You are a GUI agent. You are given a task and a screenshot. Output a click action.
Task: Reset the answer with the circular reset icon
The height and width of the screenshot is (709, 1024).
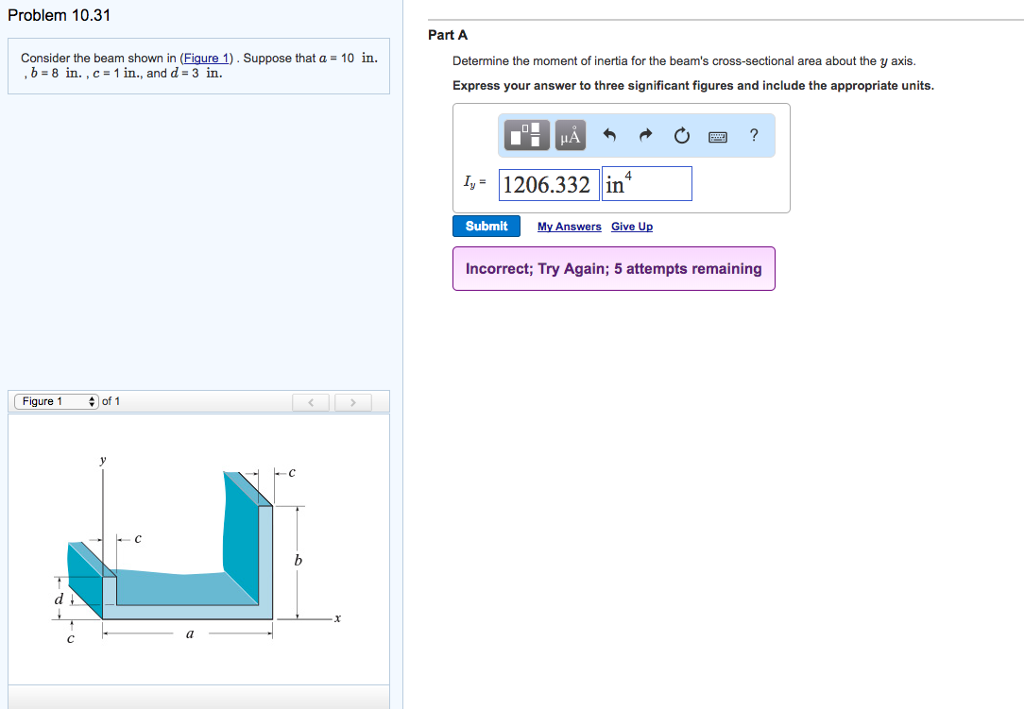coord(681,135)
